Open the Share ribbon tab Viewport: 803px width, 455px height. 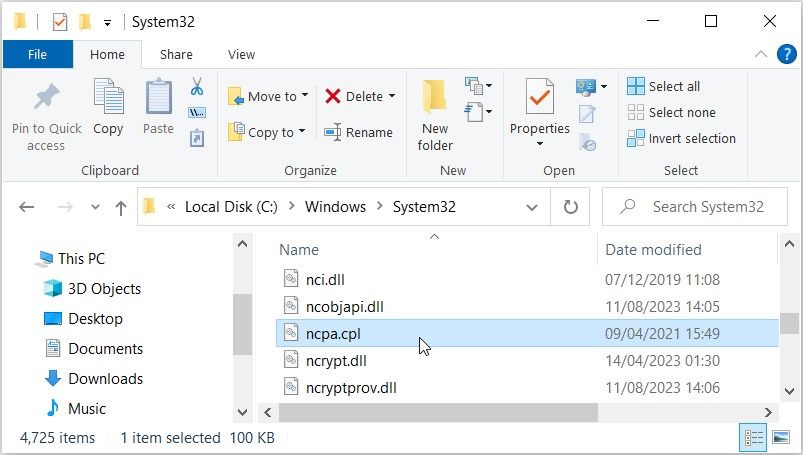coord(176,55)
